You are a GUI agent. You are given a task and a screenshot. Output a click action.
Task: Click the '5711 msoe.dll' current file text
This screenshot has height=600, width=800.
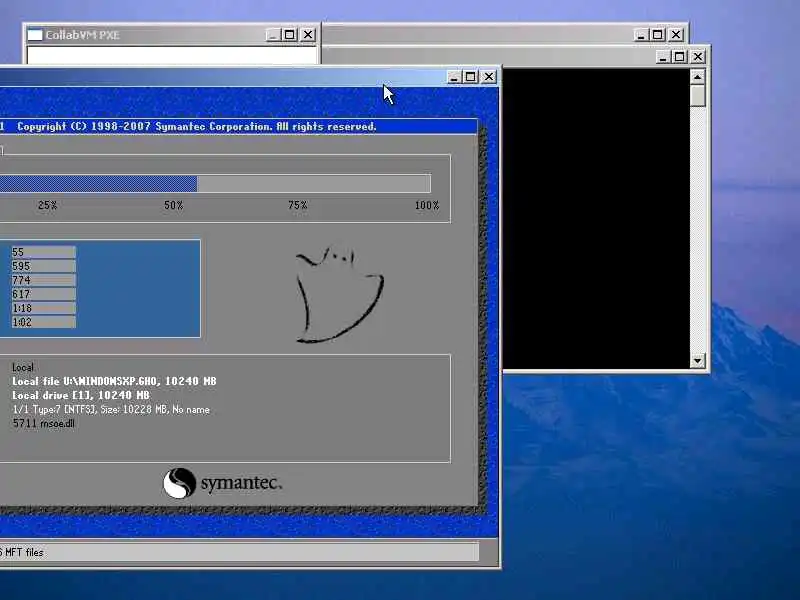pyautogui.click(x=44, y=423)
